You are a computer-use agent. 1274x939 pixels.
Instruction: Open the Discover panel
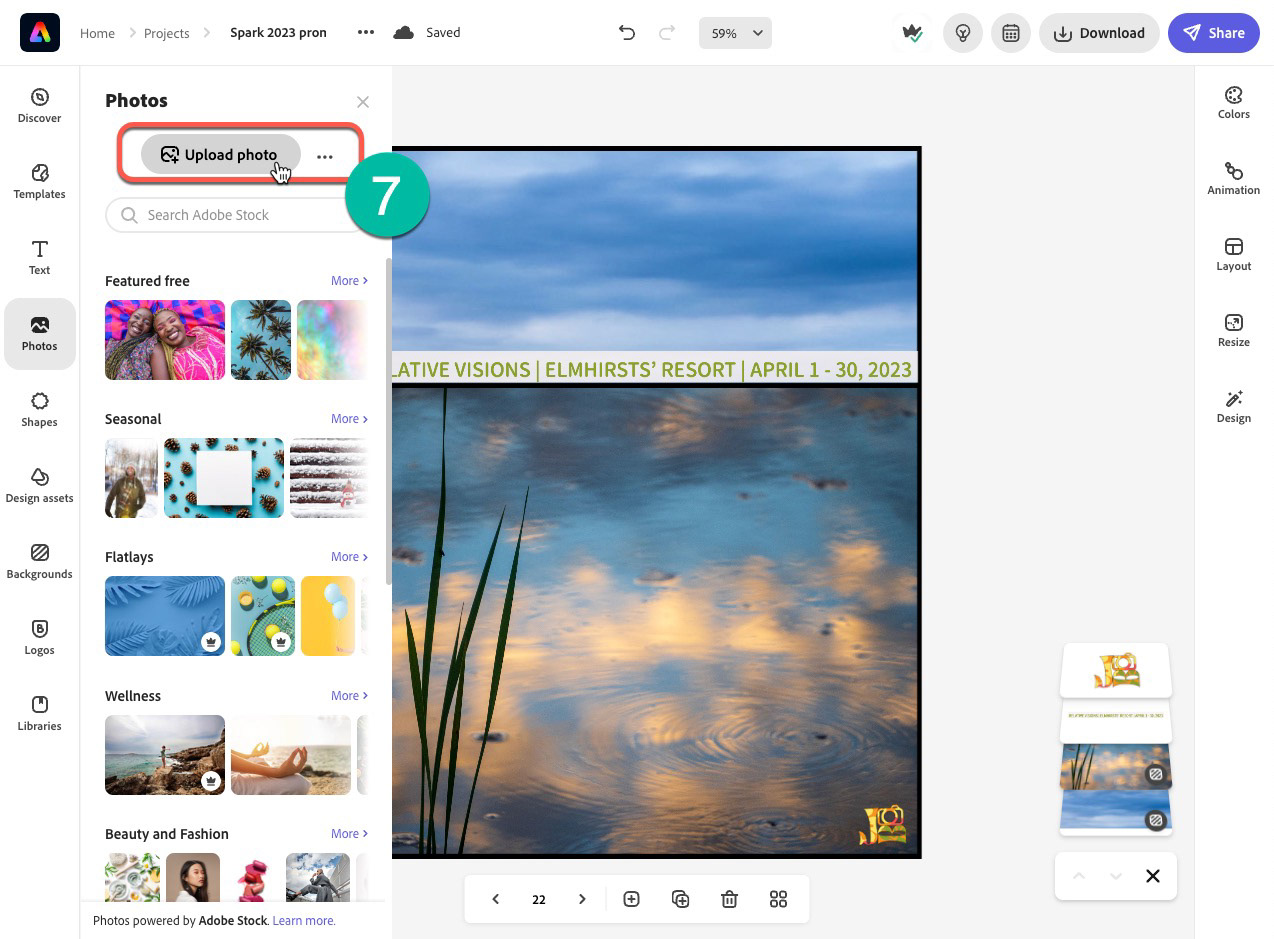click(x=40, y=105)
